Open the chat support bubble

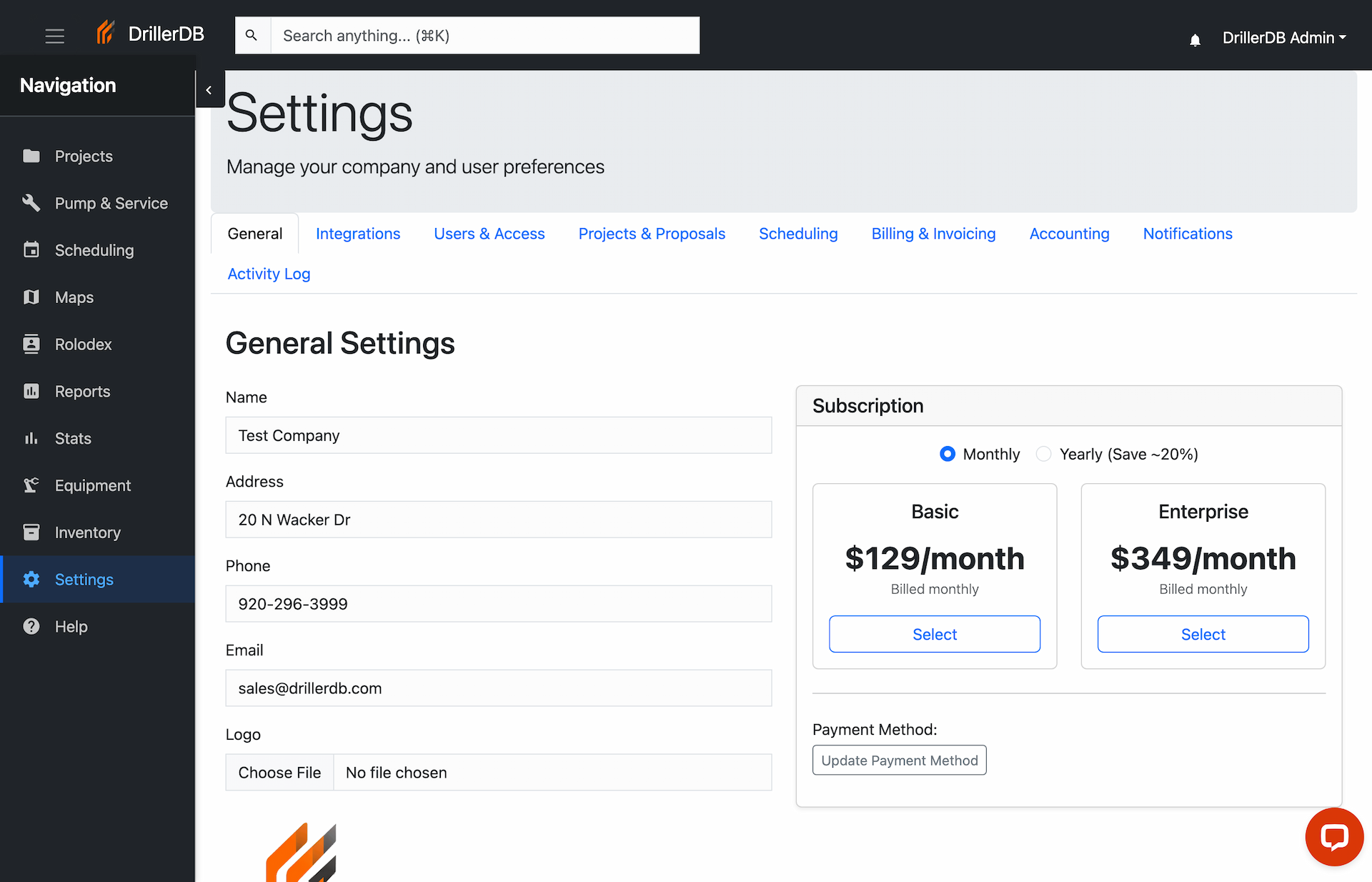(1335, 836)
